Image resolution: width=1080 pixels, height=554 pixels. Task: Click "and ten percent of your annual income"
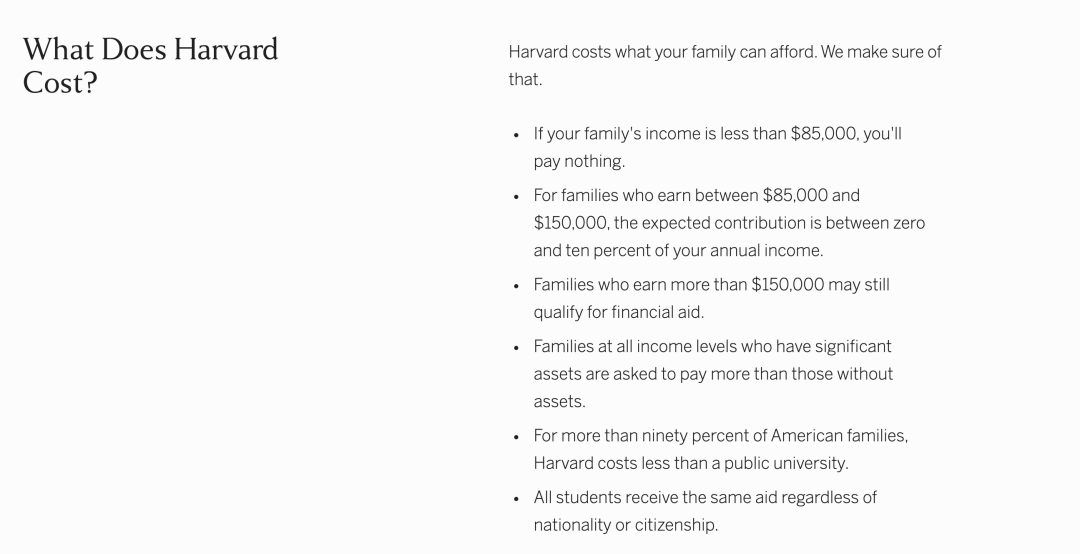point(678,250)
